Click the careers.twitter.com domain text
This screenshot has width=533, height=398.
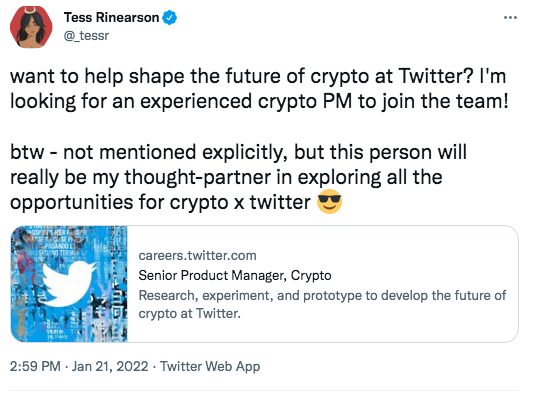pyautogui.click(x=197, y=256)
